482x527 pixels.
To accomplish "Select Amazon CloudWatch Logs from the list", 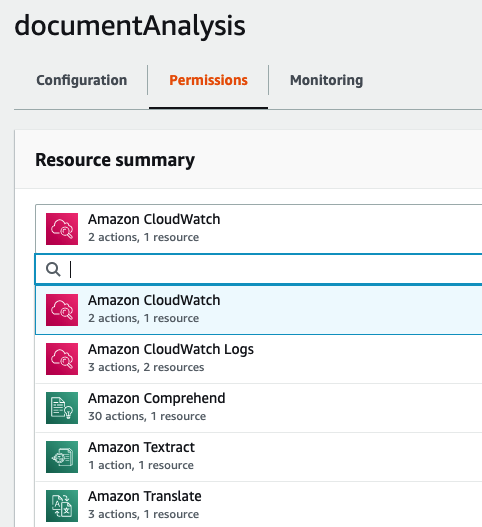I will pos(258,359).
